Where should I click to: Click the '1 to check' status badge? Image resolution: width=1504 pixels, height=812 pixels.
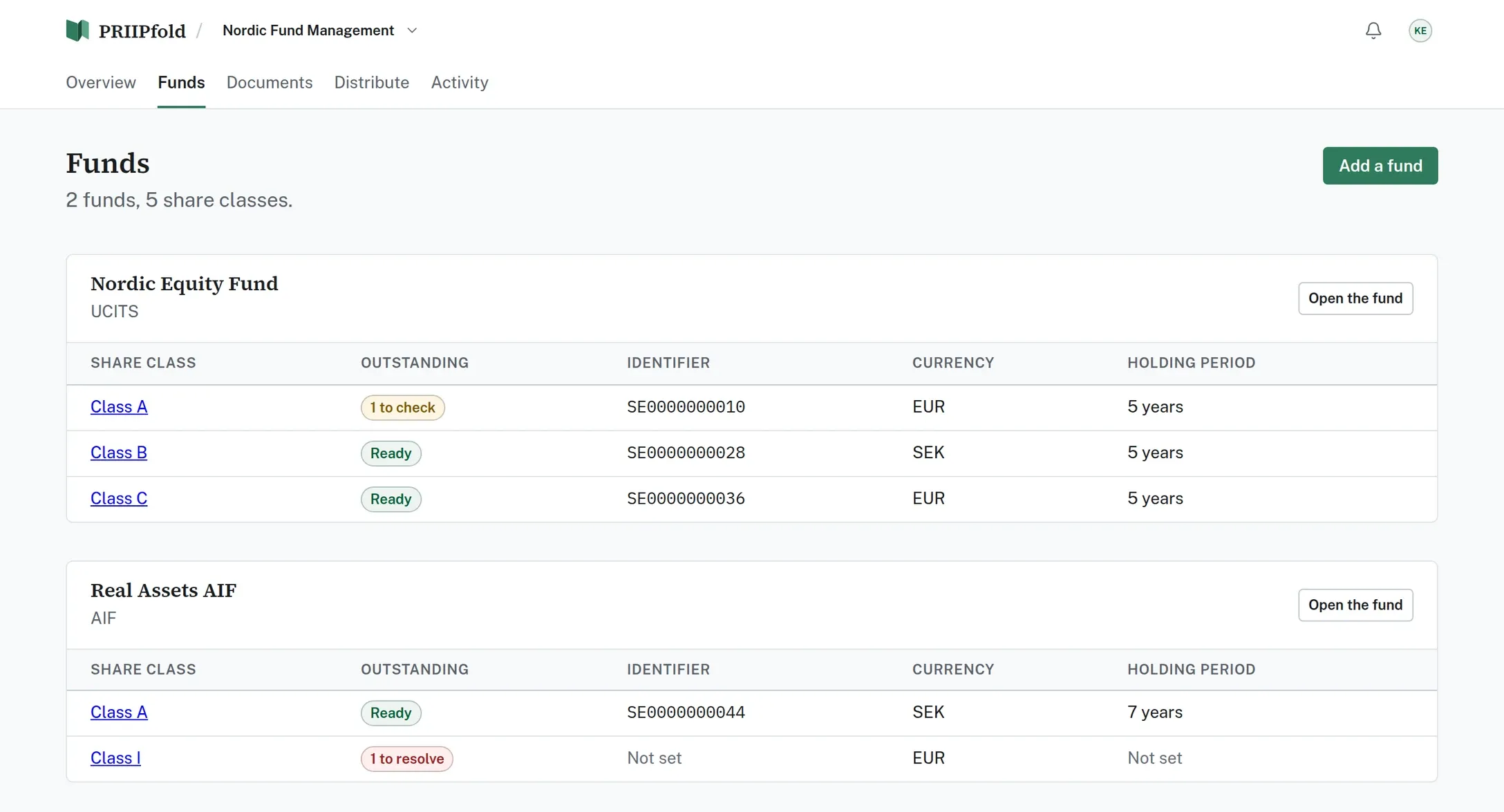(x=402, y=408)
